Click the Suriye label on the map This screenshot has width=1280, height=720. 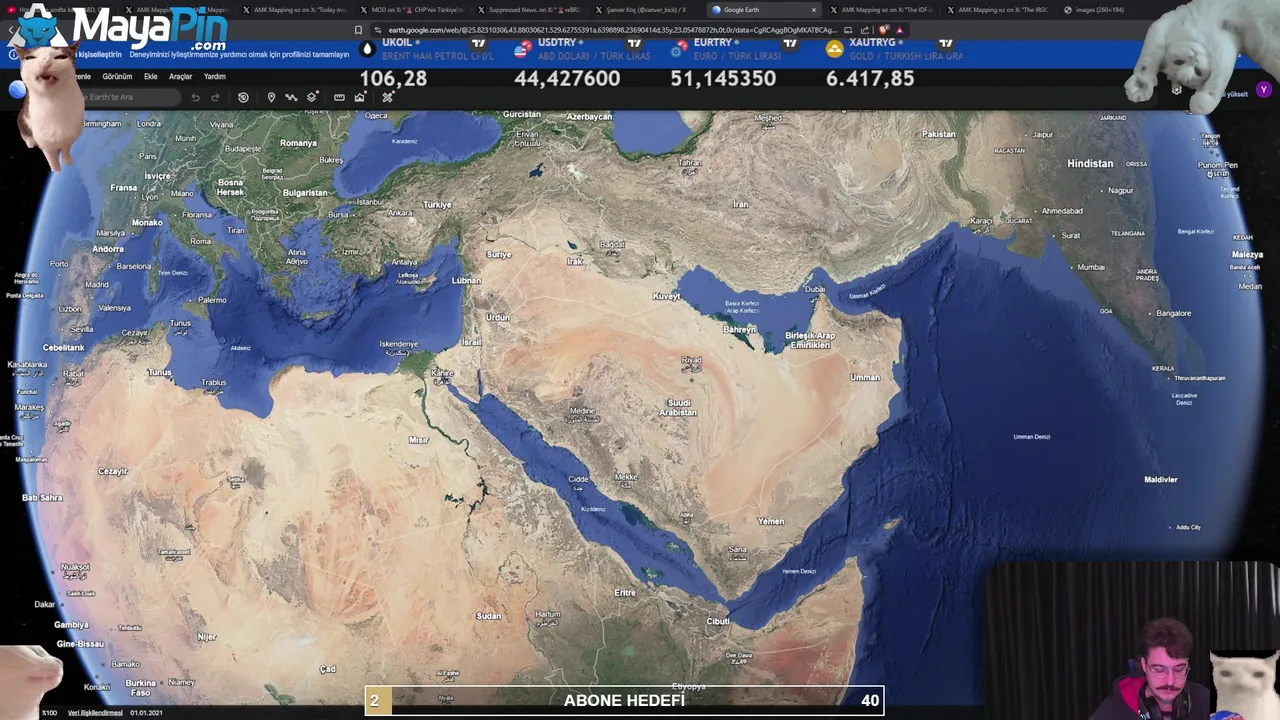click(498, 254)
